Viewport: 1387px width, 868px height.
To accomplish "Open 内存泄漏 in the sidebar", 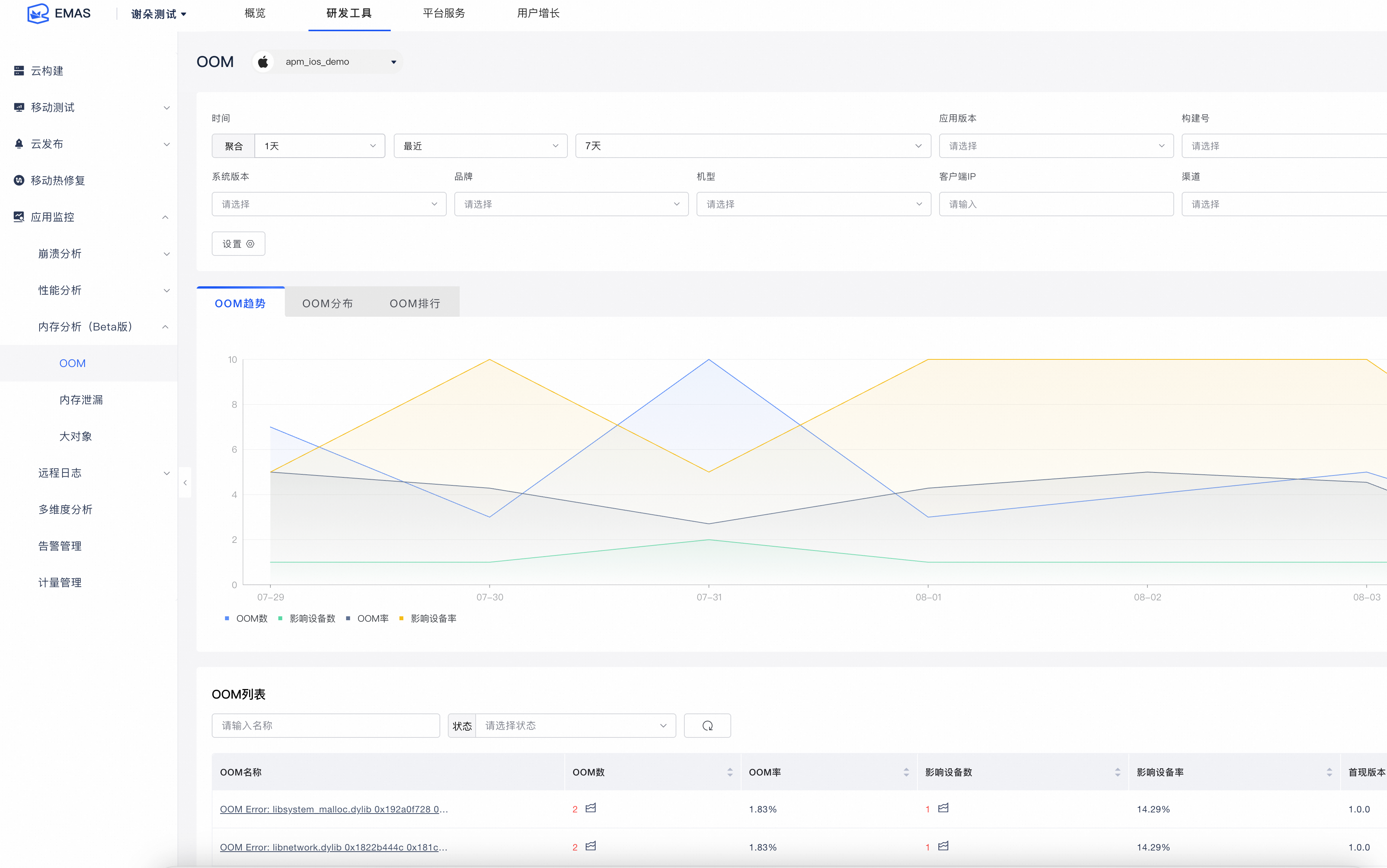I will [81, 400].
